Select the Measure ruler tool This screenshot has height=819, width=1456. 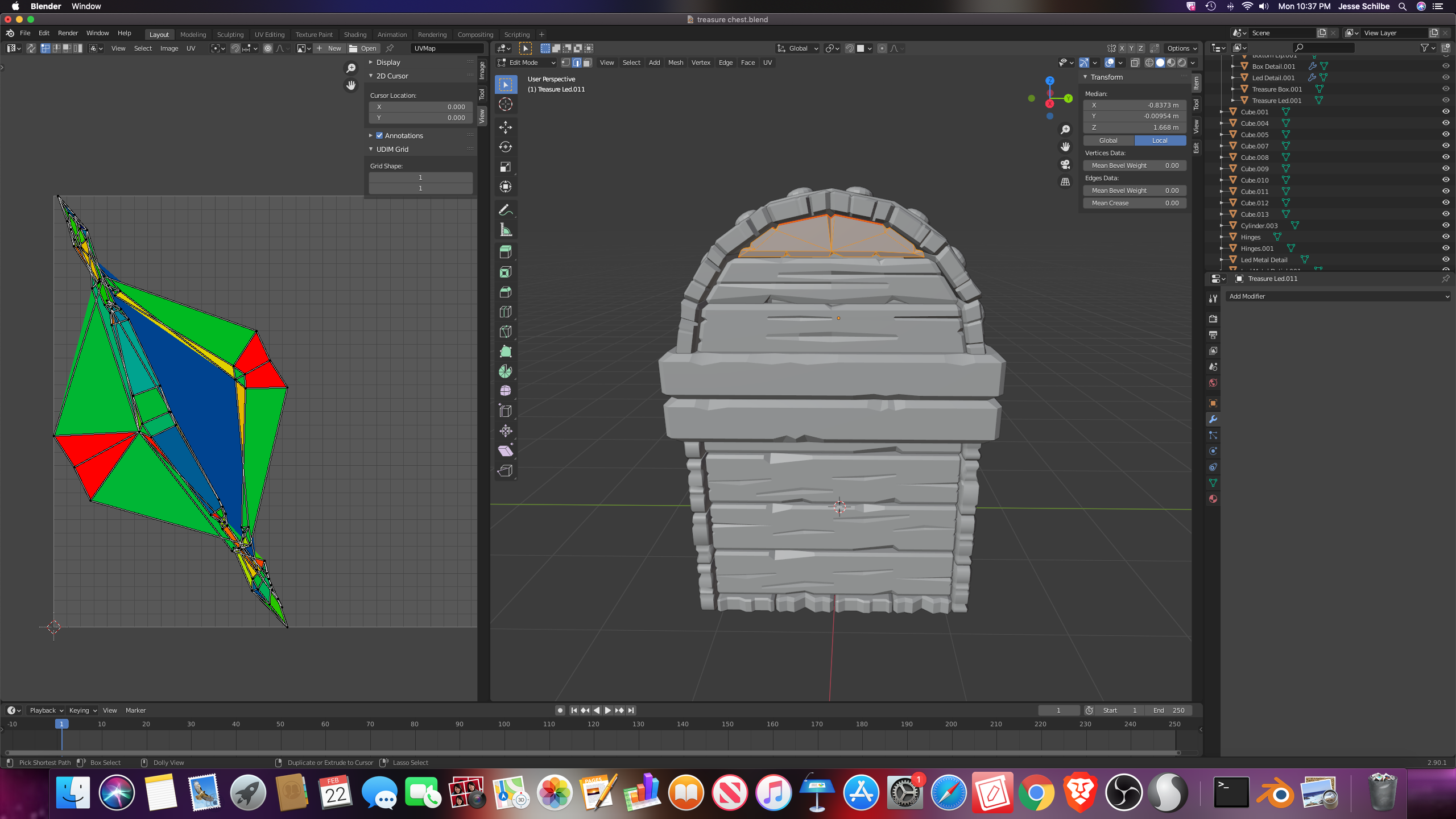pyautogui.click(x=505, y=230)
